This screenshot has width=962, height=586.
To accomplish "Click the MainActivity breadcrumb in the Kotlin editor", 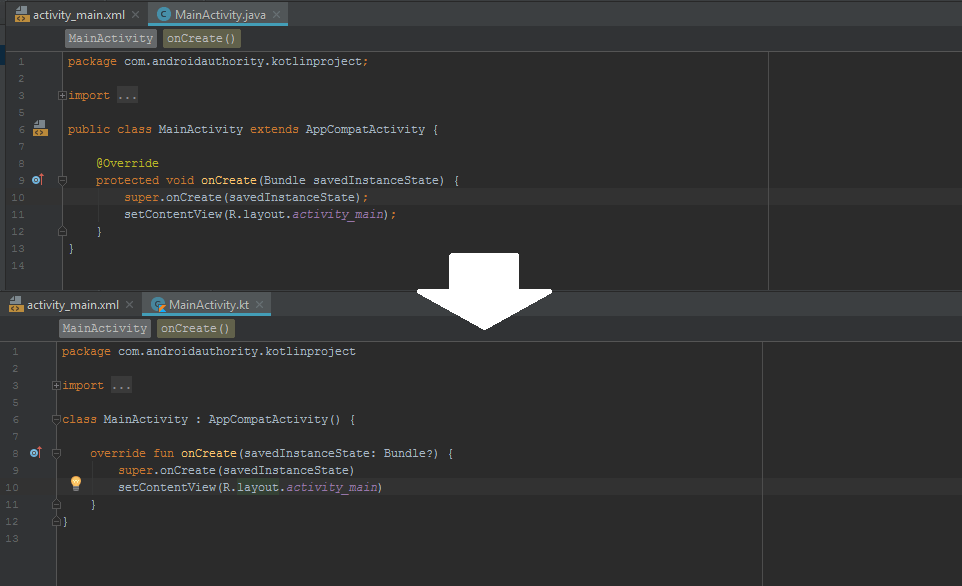I will point(104,327).
